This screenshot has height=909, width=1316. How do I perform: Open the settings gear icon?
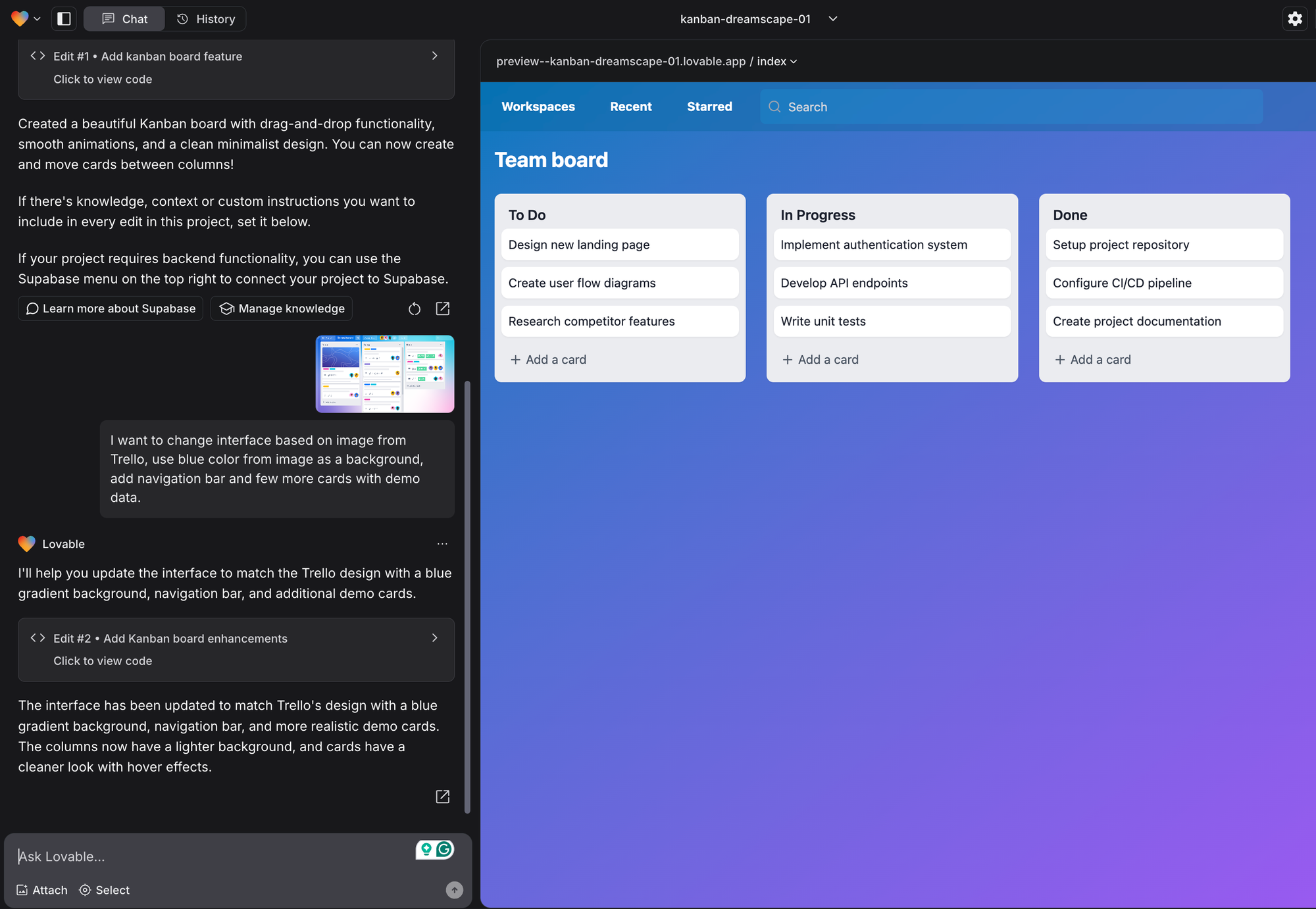click(1294, 18)
